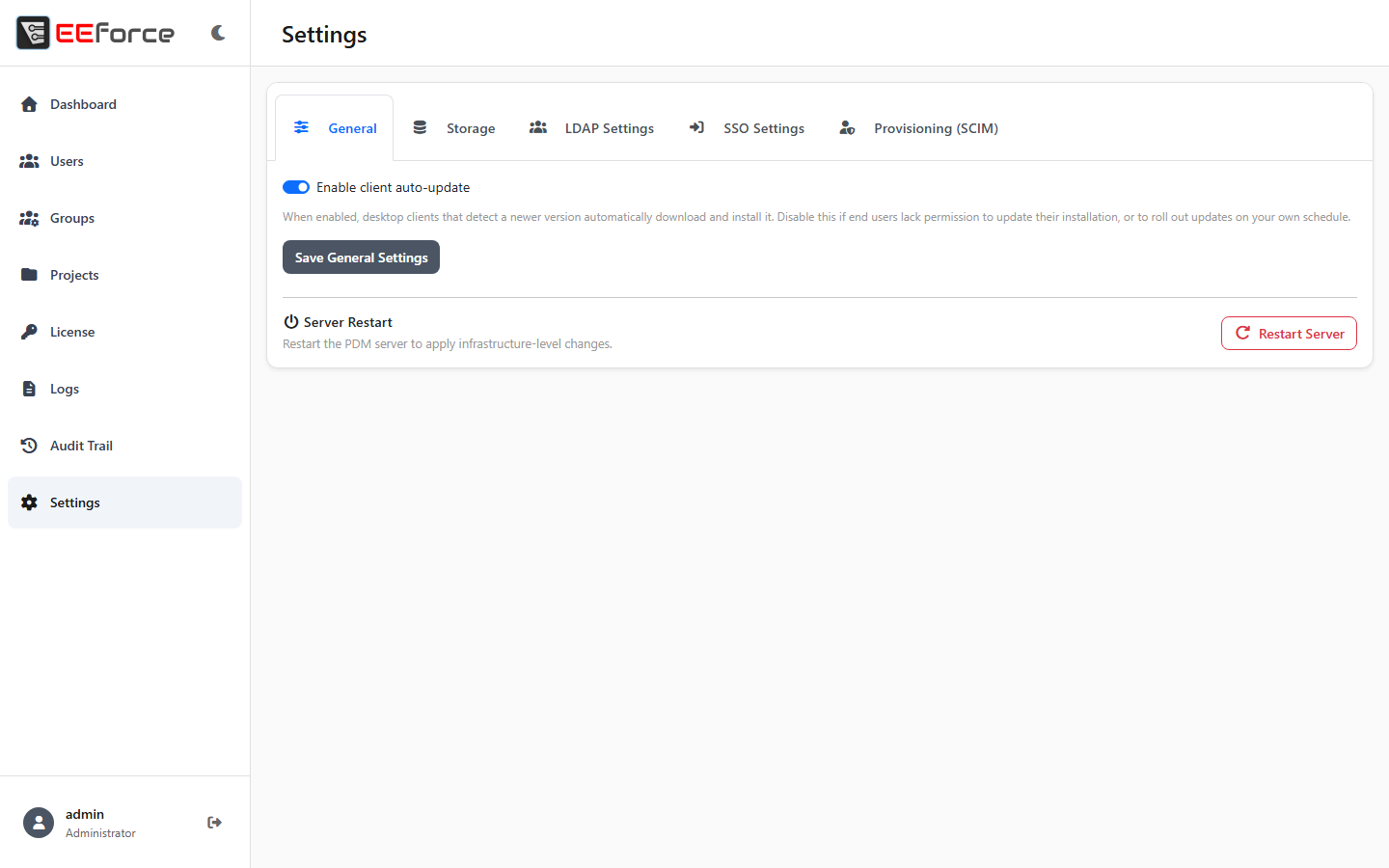Open Groups in the sidebar
This screenshot has width=1389, height=868.
pyautogui.click(x=124, y=218)
